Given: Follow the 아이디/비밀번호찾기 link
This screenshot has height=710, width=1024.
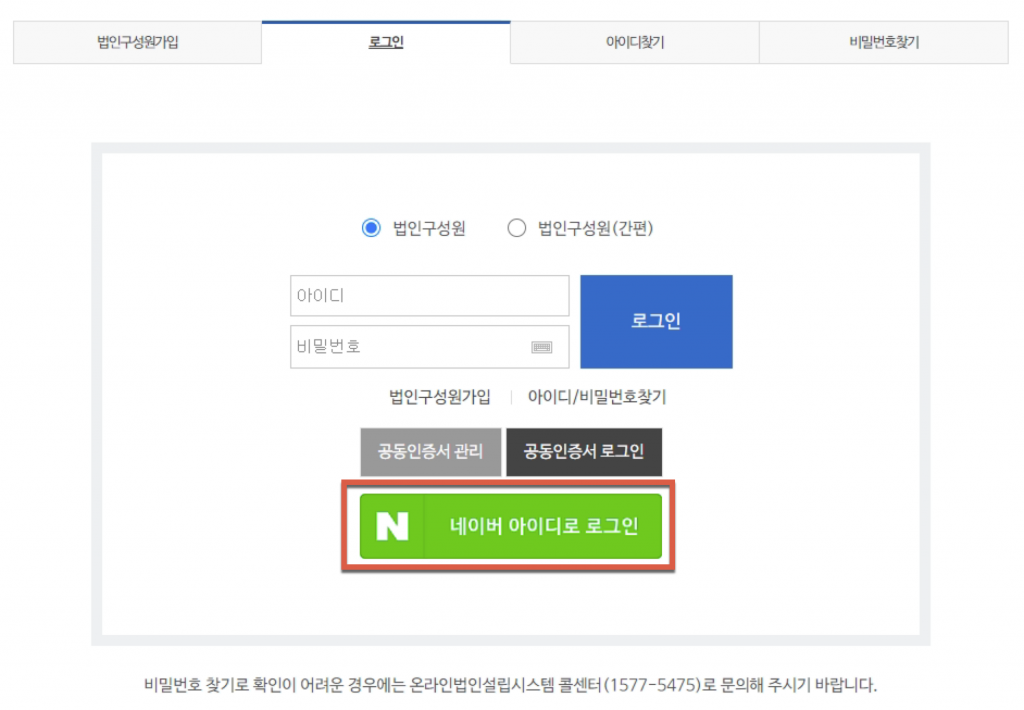Looking at the screenshot, I should 597,397.
